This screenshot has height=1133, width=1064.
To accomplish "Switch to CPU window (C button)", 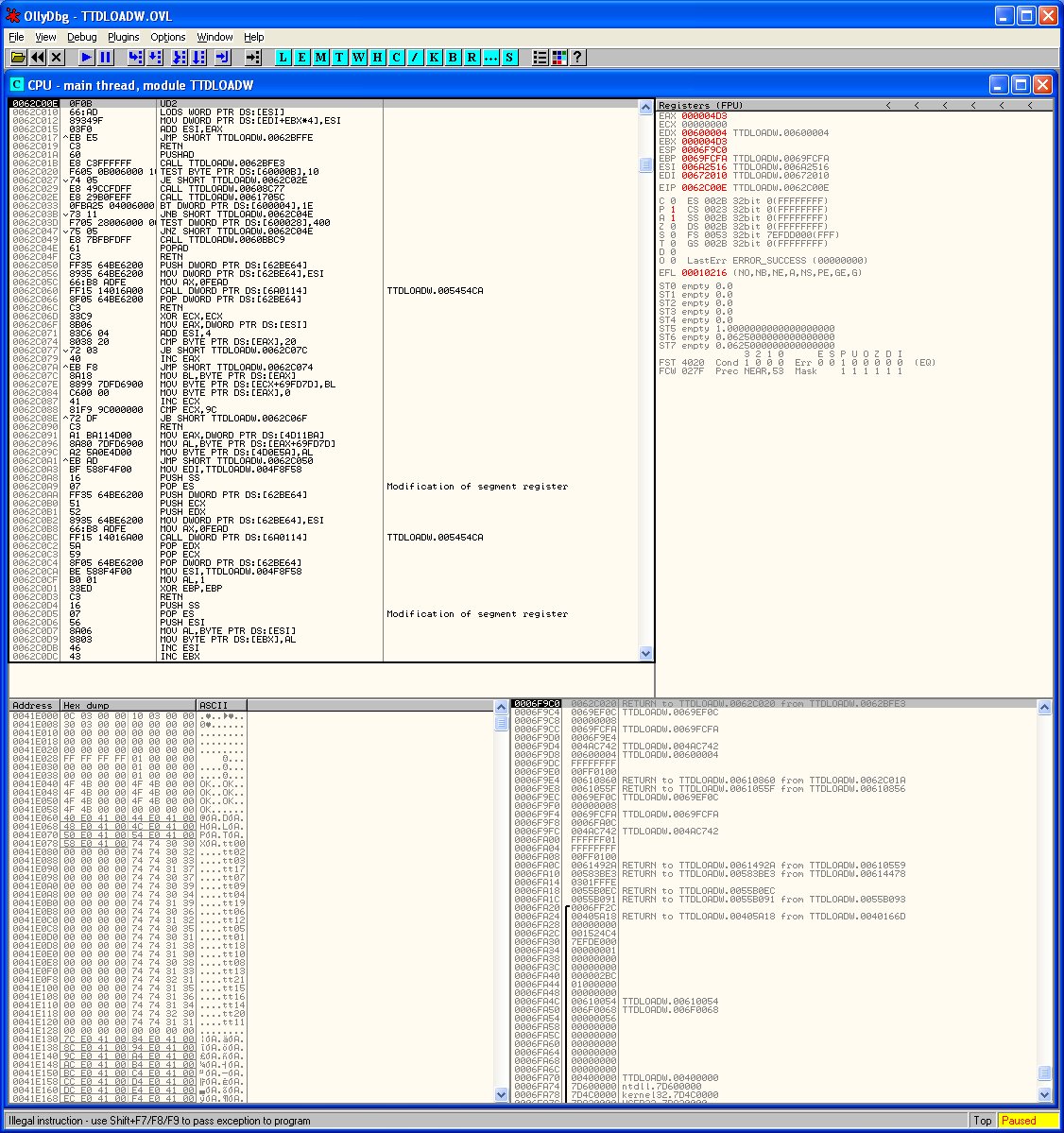I will pyautogui.click(x=396, y=57).
